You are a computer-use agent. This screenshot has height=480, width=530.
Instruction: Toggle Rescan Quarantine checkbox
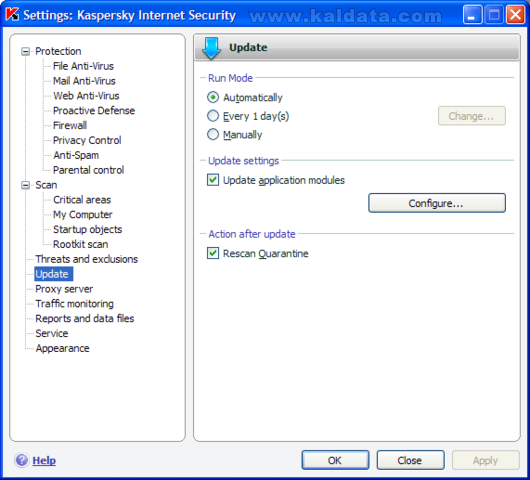tap(213, 253)
